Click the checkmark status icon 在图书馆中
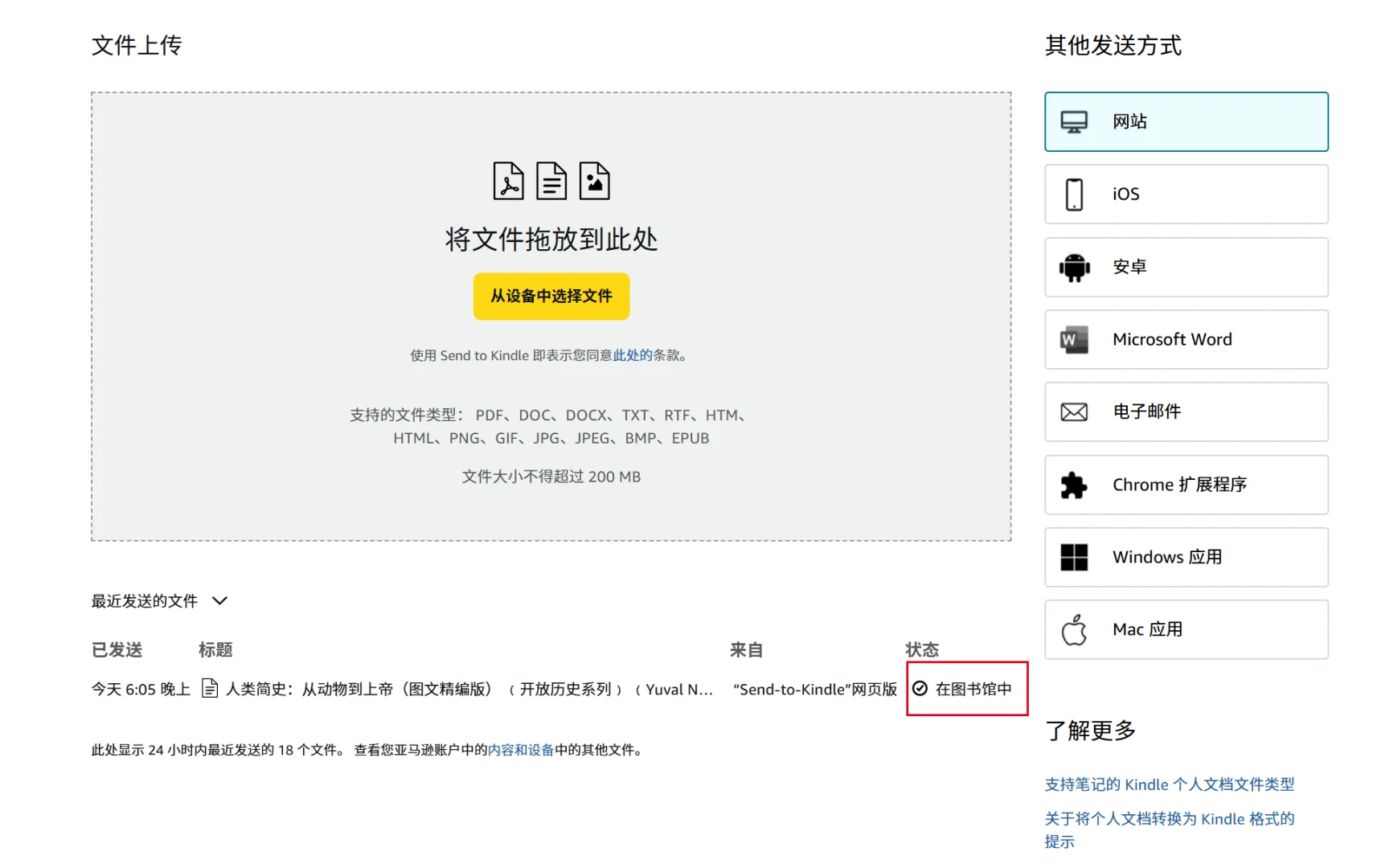 920,689
